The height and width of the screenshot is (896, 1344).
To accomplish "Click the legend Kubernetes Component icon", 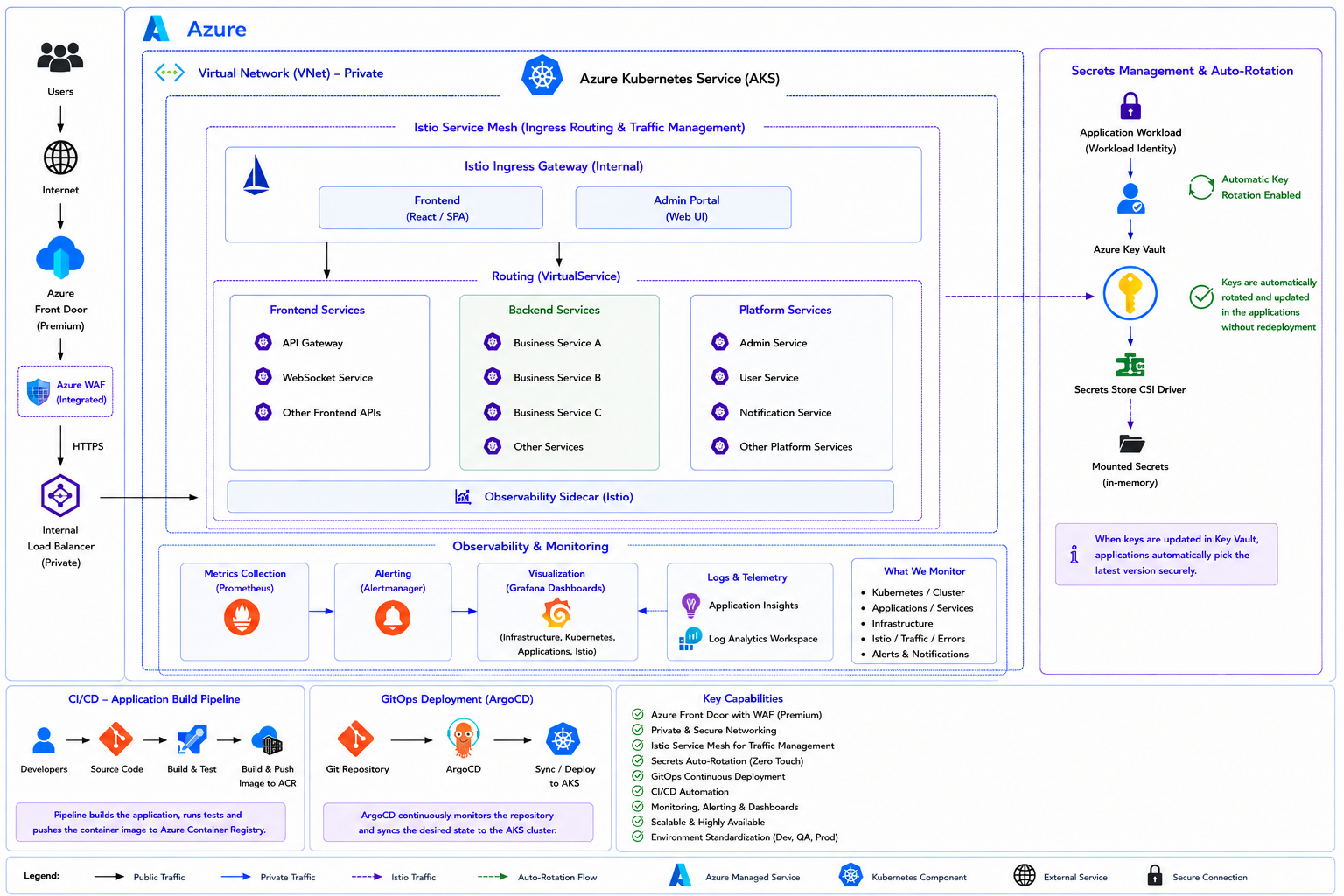I will tap(850, 875).
